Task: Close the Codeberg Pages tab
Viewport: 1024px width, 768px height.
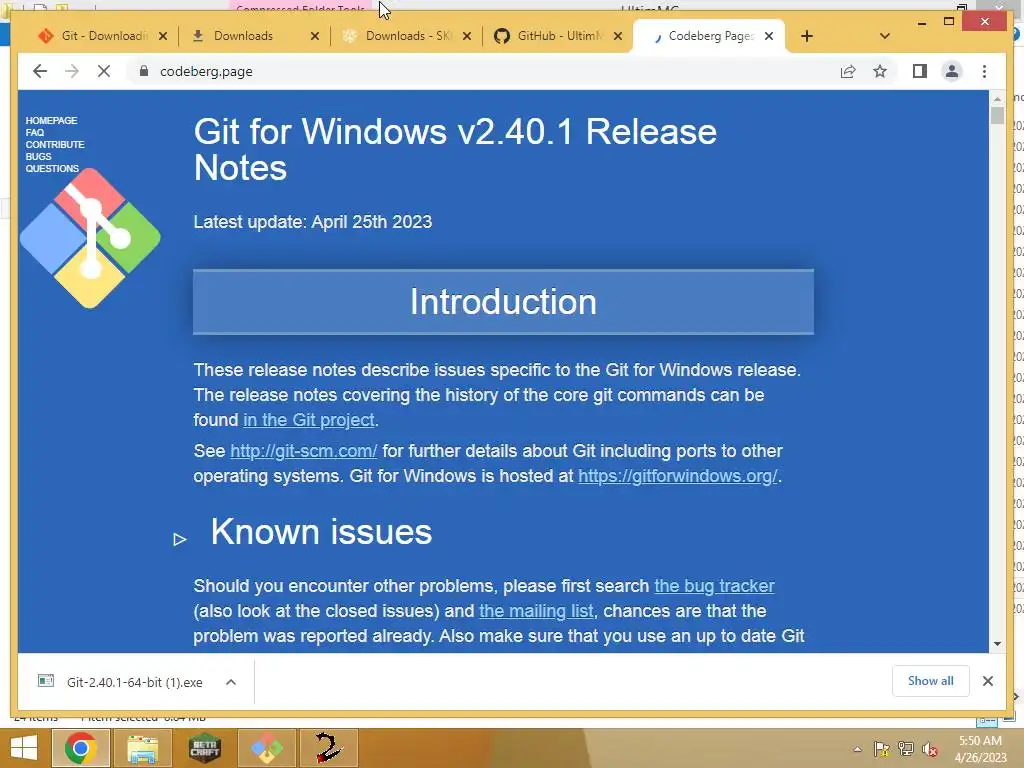Action: pyautogui.click(x=769, y=37)
